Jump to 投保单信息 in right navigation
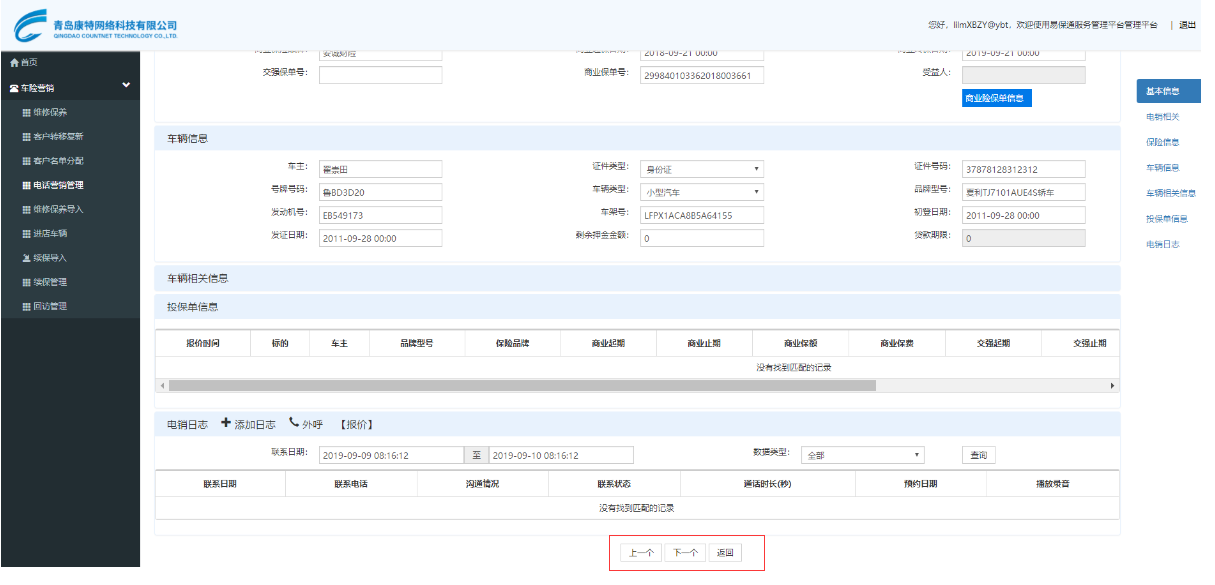Image resolution: width=1215 pixels, height=585 pixels. coord(1167,218)
